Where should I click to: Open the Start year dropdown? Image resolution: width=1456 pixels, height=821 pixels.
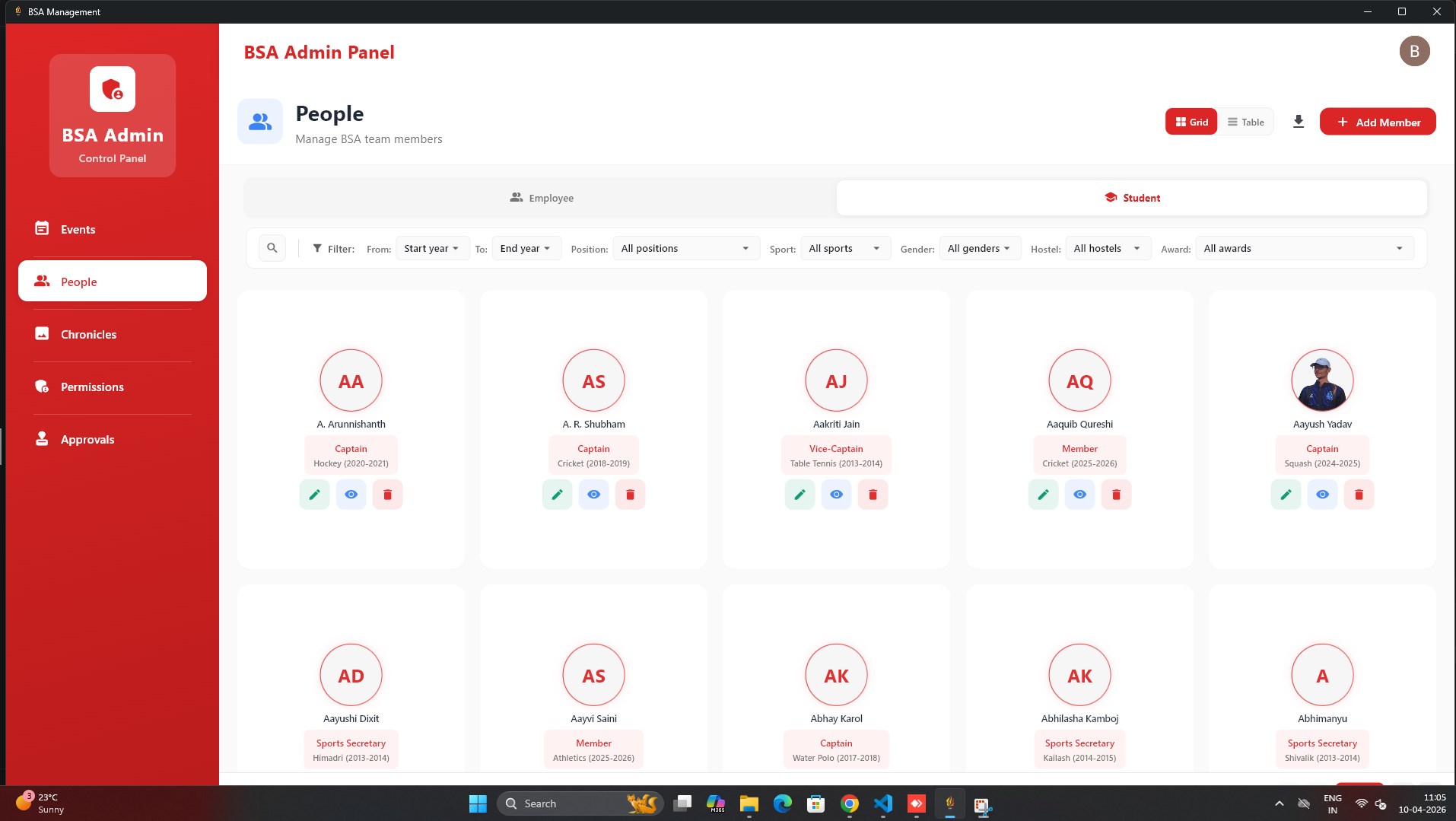tap(431, 248)
